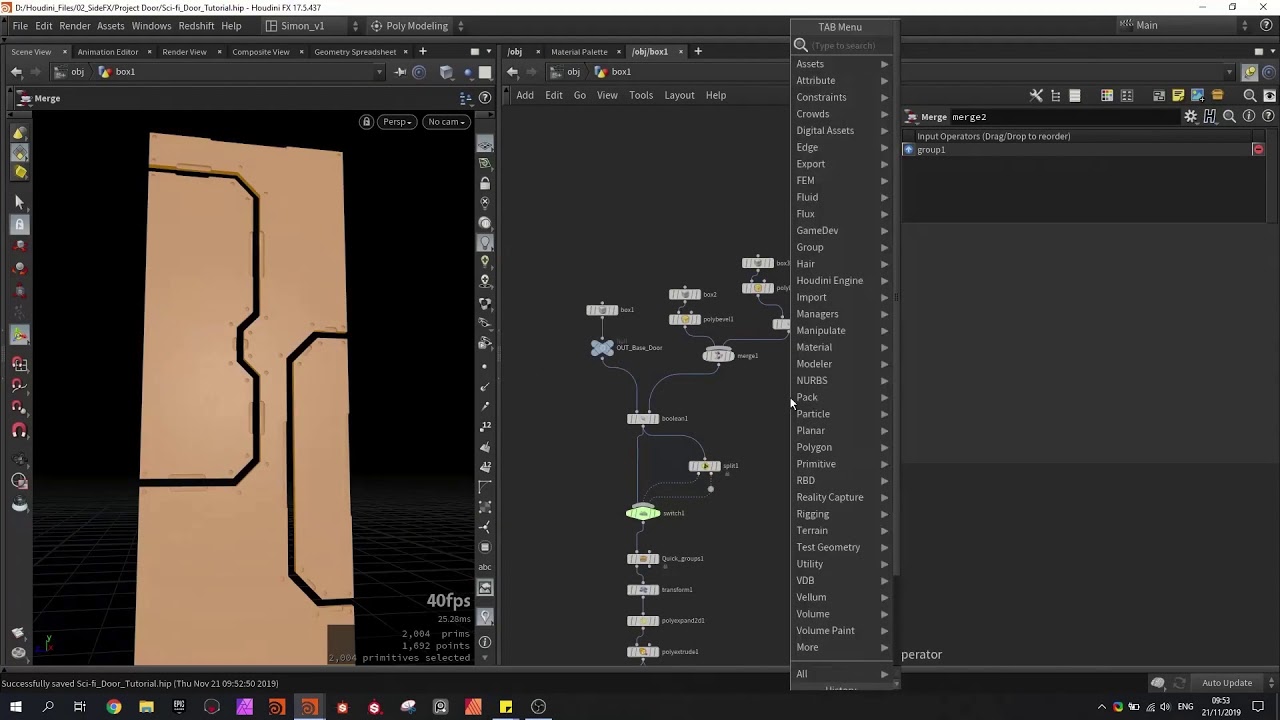Remove group1 input with red minus
The image size is (1280, 720).
coord(1258,150)
